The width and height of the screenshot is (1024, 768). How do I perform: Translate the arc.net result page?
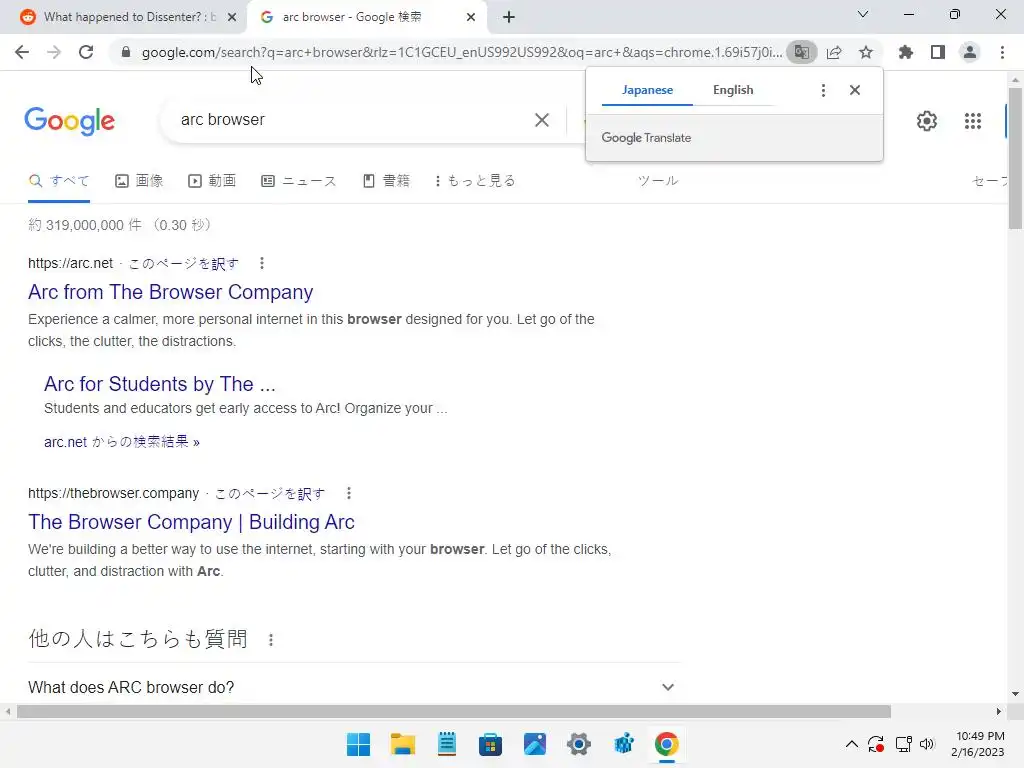[184, 264]
